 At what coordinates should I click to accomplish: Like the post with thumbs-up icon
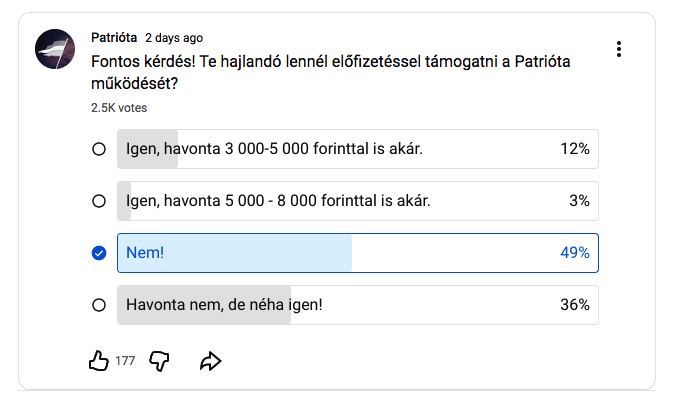pos(98,361)
